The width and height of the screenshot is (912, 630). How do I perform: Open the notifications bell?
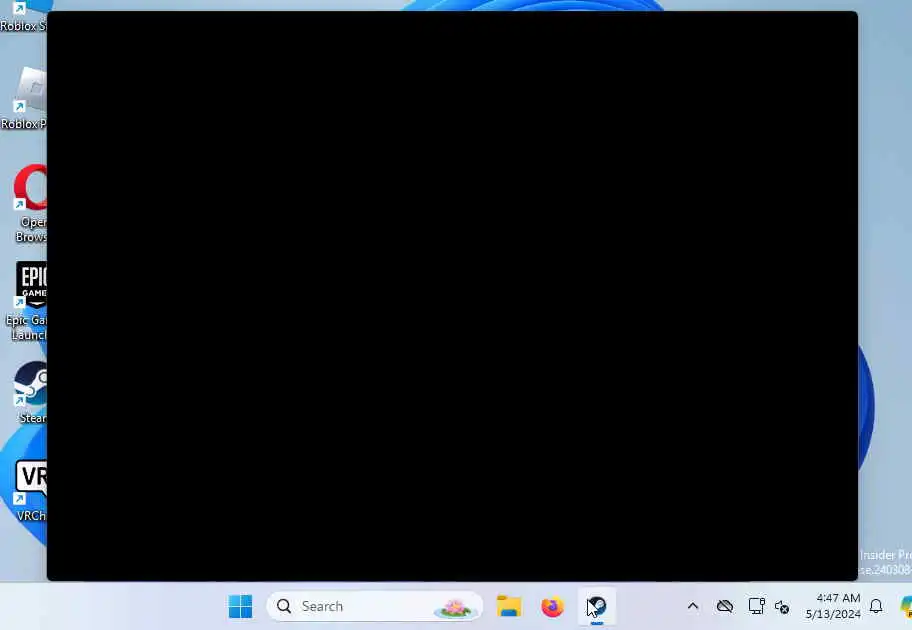pyautogui.click(x=876, y=607)
